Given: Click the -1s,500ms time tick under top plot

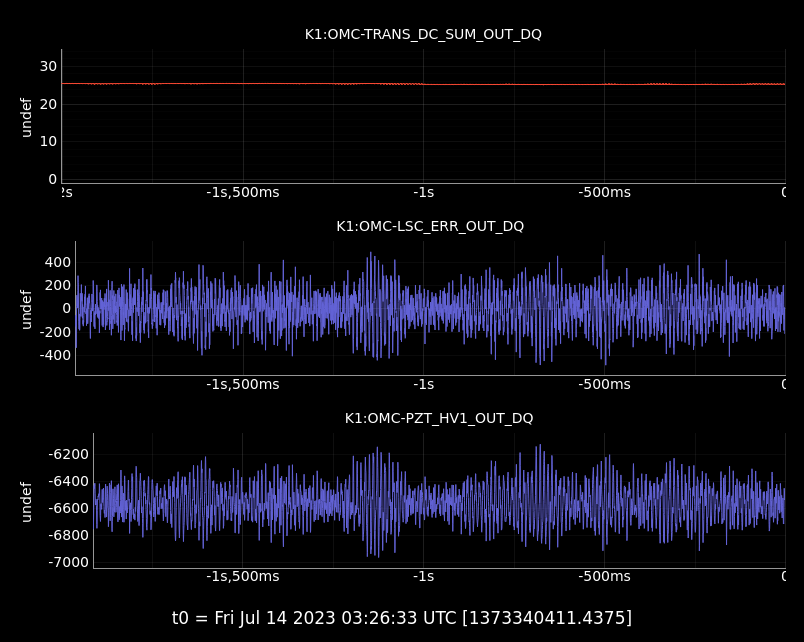Looking at the screenshot, I should [x=243, y=192].
